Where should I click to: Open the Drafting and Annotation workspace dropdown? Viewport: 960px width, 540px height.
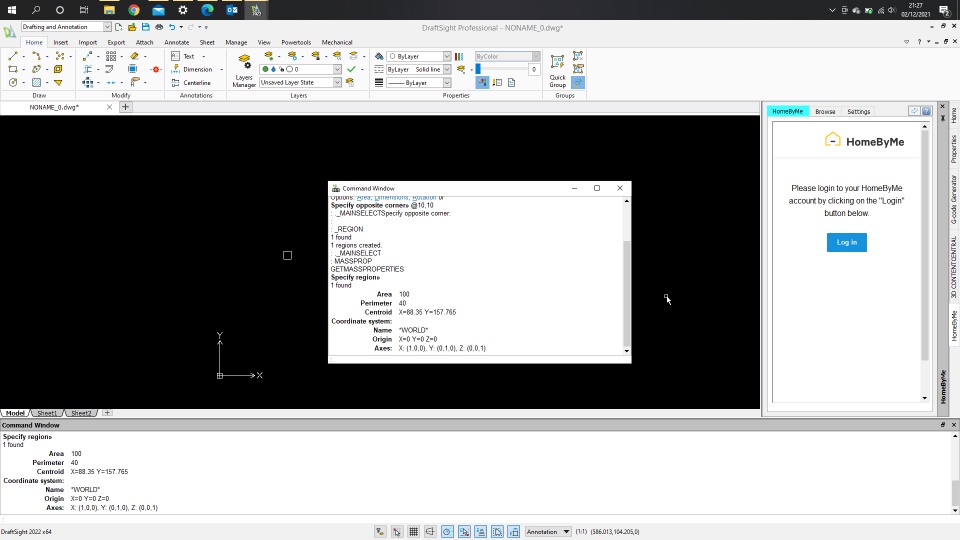coord(107,27)
